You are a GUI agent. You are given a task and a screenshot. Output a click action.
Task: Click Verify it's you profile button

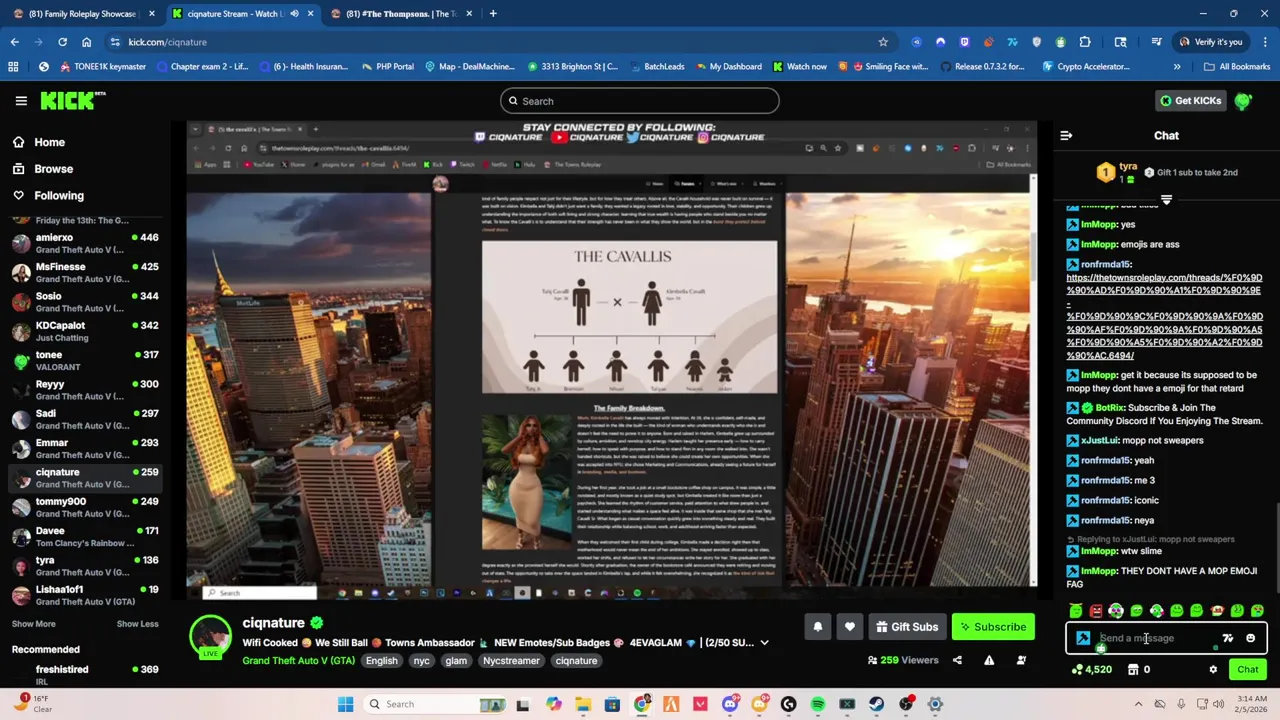click(x=1210, y=42)
